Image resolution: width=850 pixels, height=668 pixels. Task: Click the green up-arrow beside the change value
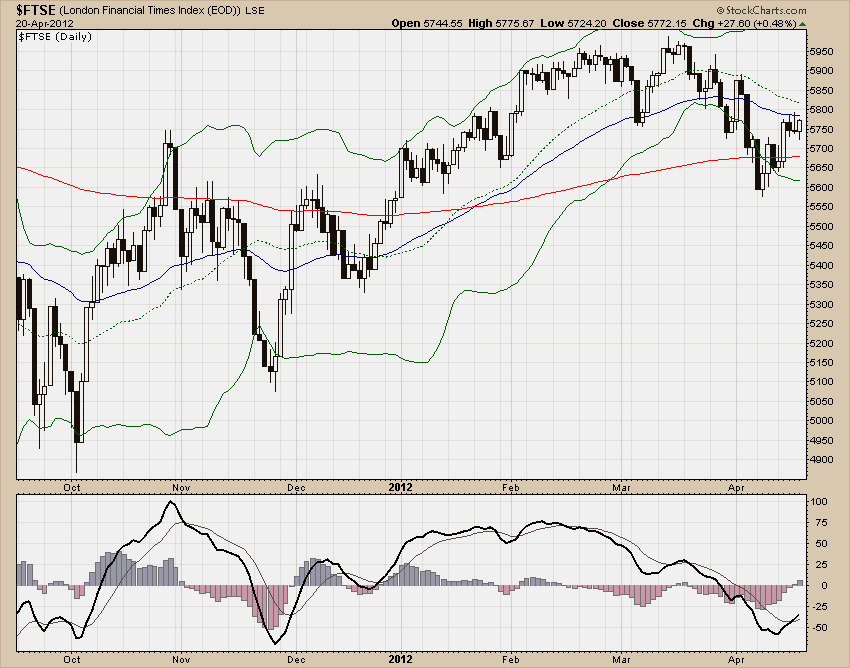(802, 24)
